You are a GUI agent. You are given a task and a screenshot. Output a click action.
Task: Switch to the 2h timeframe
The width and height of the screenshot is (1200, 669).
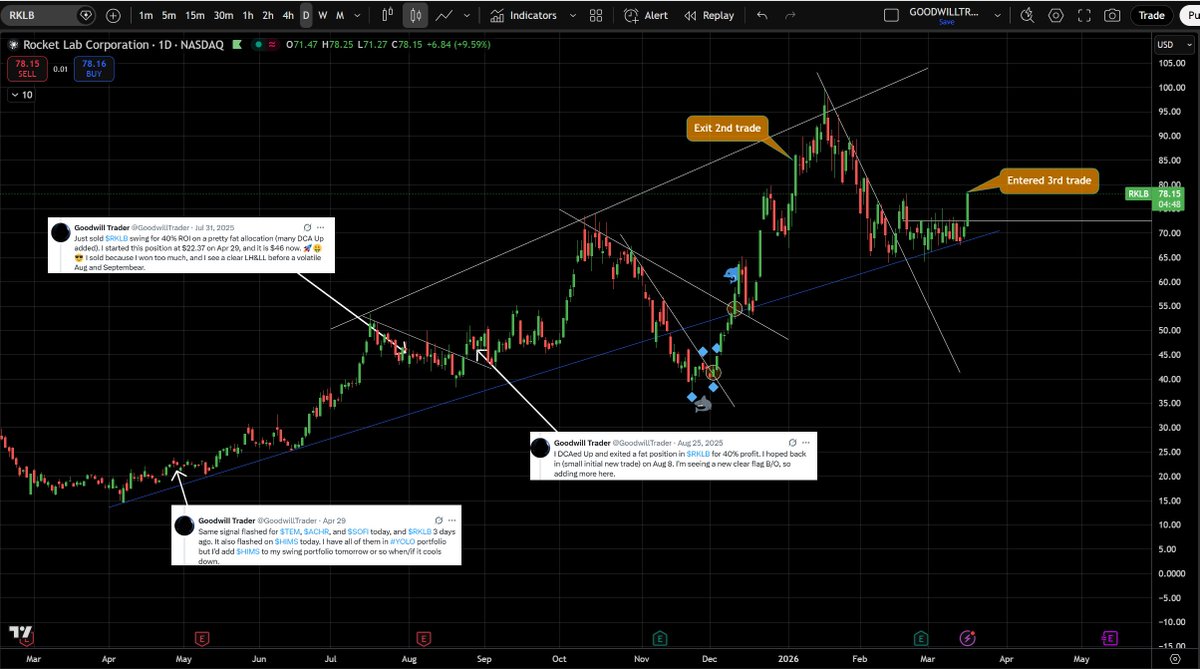click(267, 15)
